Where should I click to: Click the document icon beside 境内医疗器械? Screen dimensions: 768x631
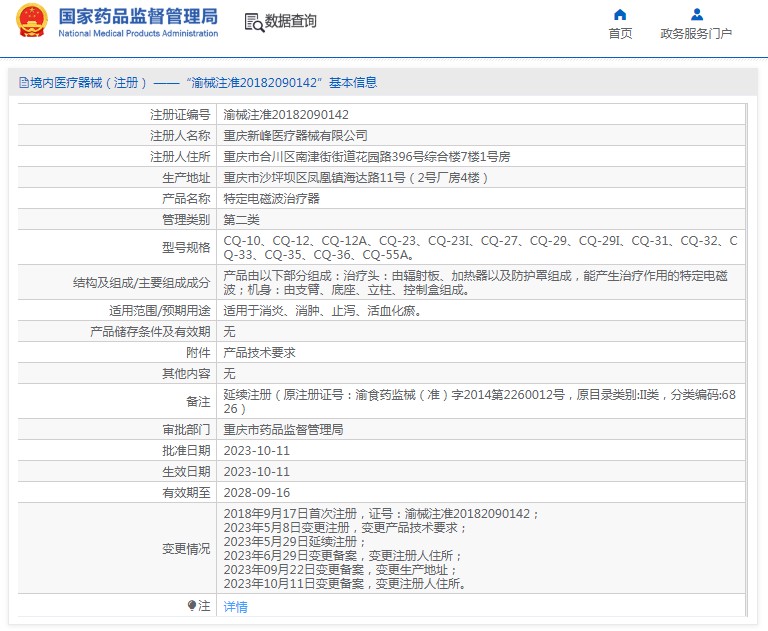click(24, 82)
